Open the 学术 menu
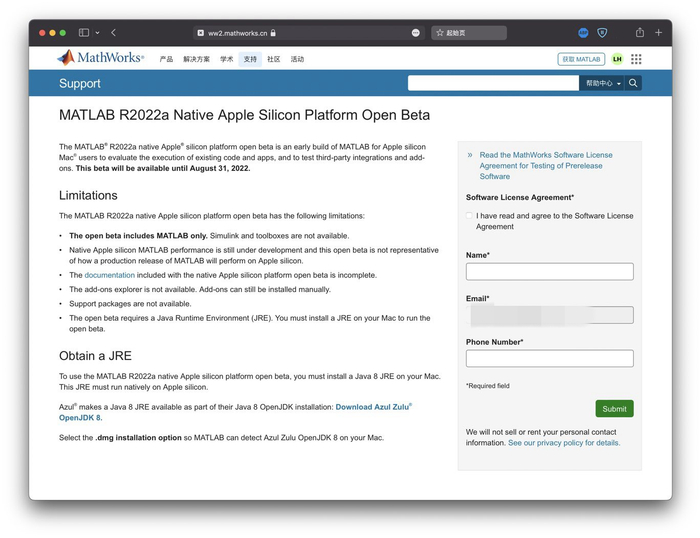The height and width of the screenshot is (538, 700). (x=227, y=59)
